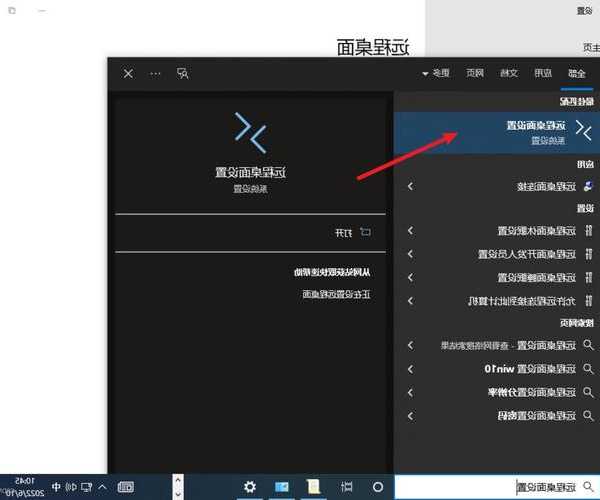Click the Settings gear on the taskbar
Viewport: 600px width, 500px height.
[x=250, y=486]
